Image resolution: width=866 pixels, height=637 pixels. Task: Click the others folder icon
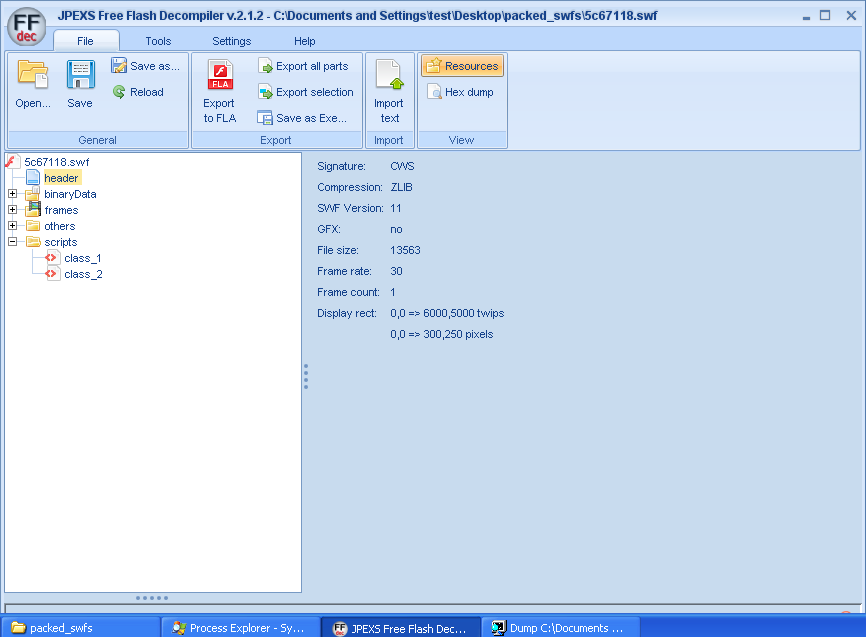(33, 225)
